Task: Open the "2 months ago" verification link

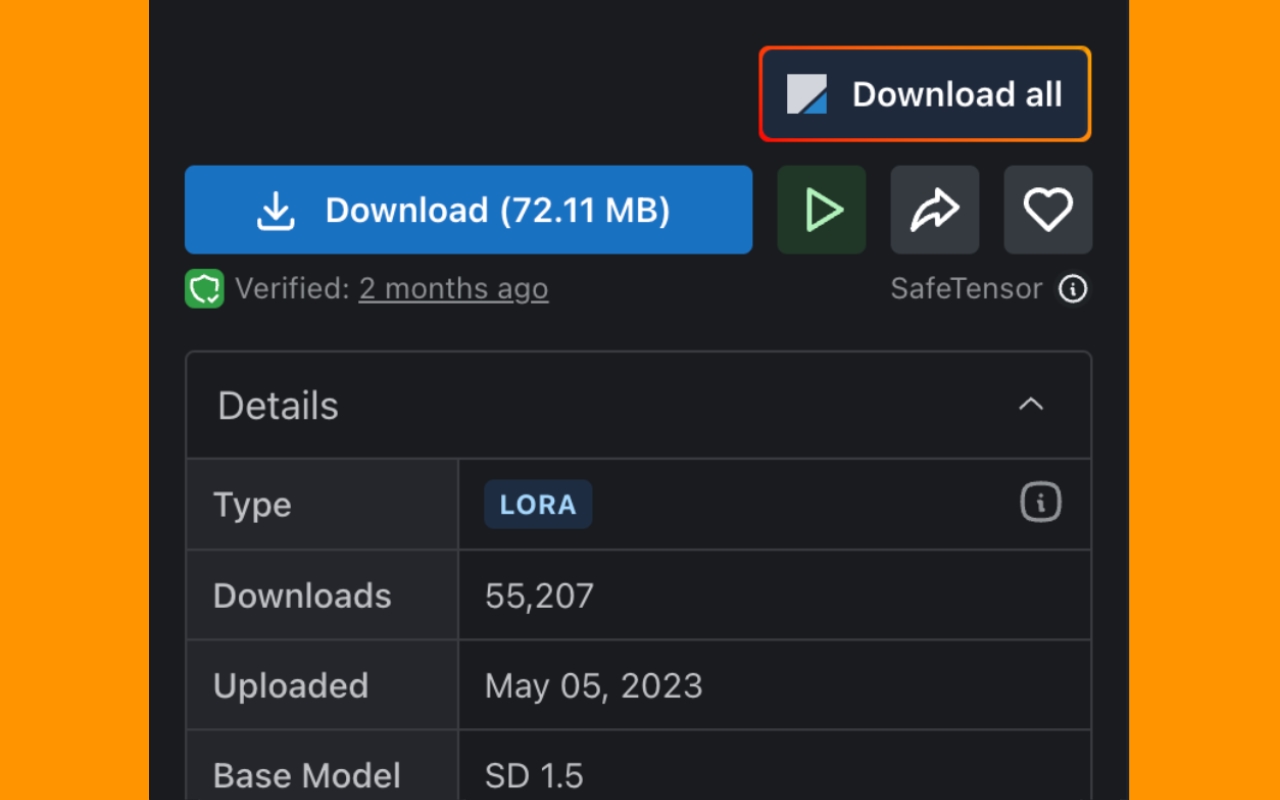Action: tap(453, 289)
